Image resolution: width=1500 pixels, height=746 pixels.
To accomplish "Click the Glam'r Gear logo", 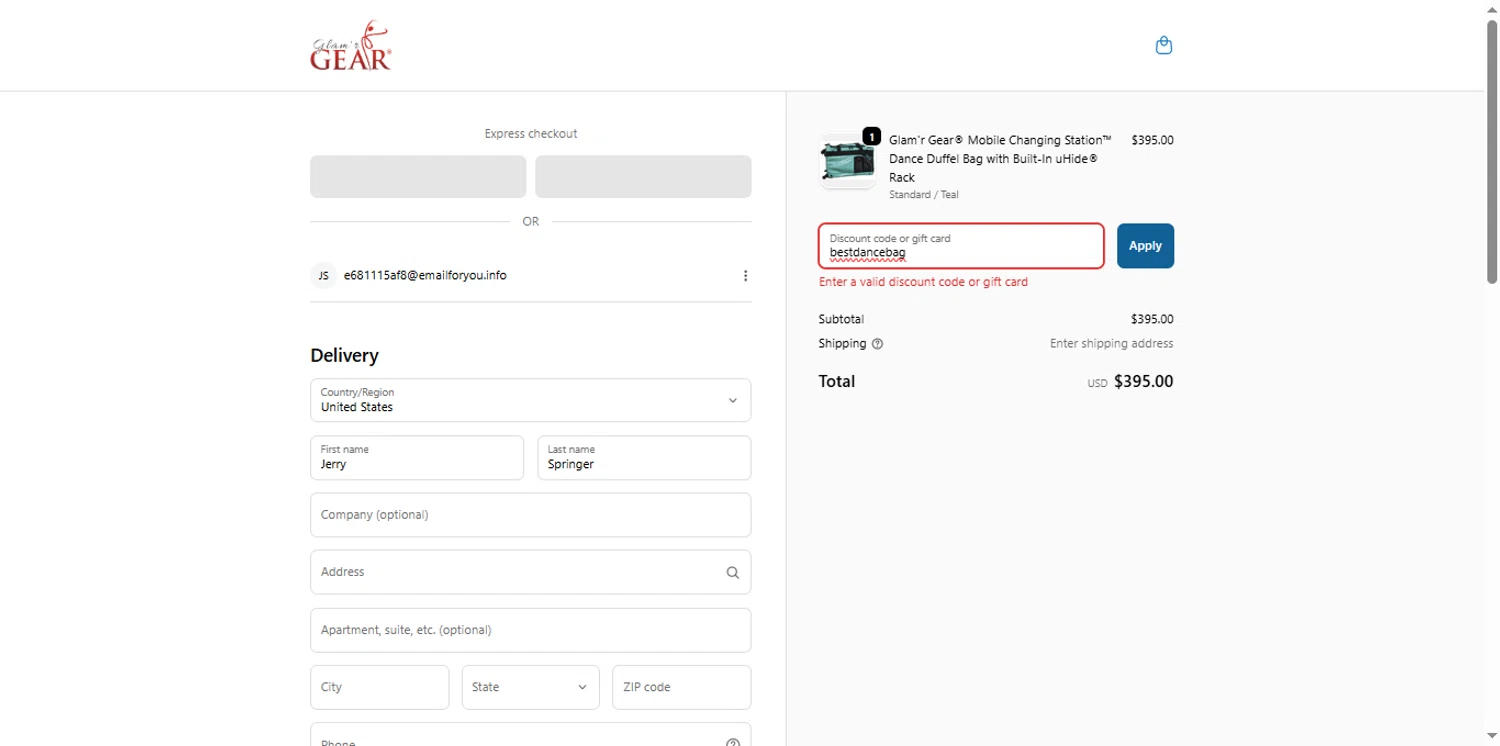I will pos(350,46).
